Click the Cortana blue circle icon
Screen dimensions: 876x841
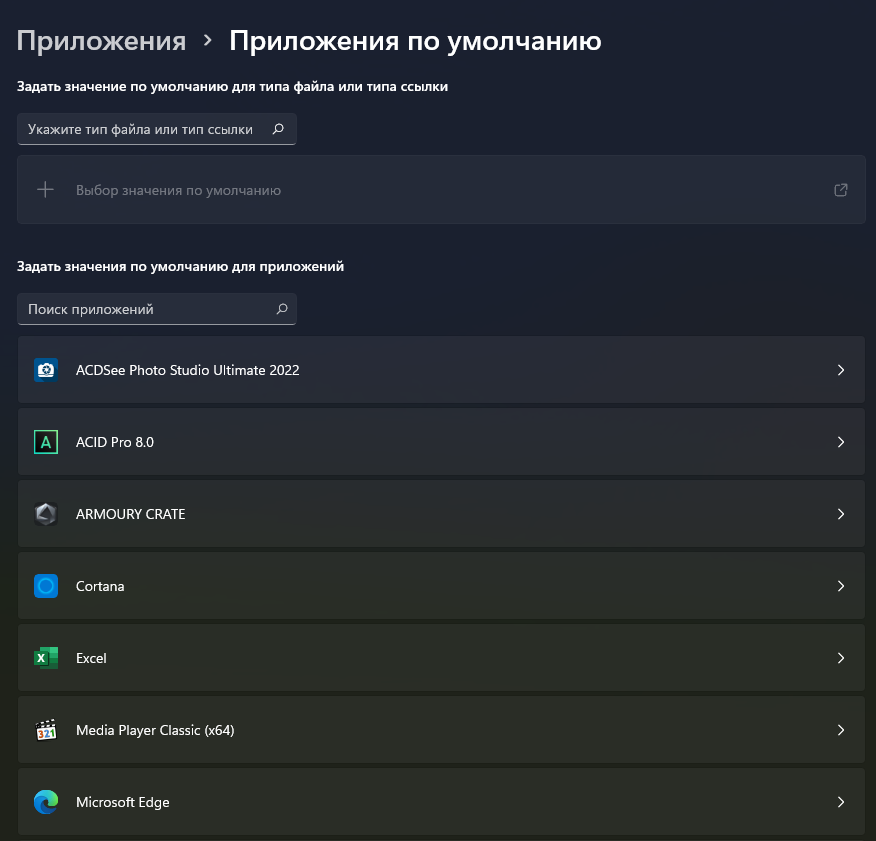pyautogui.click(x=46, y=586)
